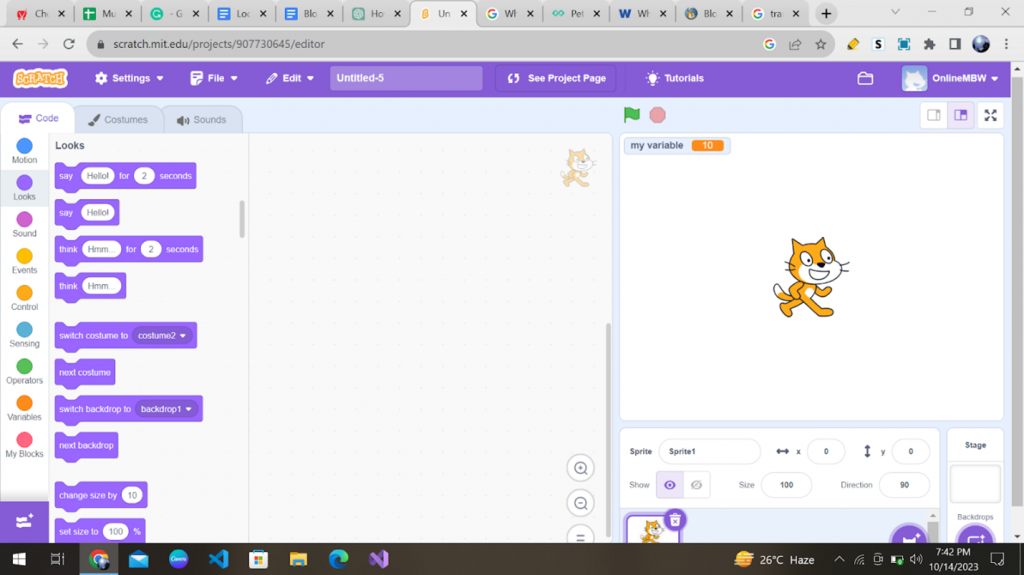The width and height of the screenshot is (1024, 575).
Task: Open My Stuff folder icon
Action: click(865, 78)
